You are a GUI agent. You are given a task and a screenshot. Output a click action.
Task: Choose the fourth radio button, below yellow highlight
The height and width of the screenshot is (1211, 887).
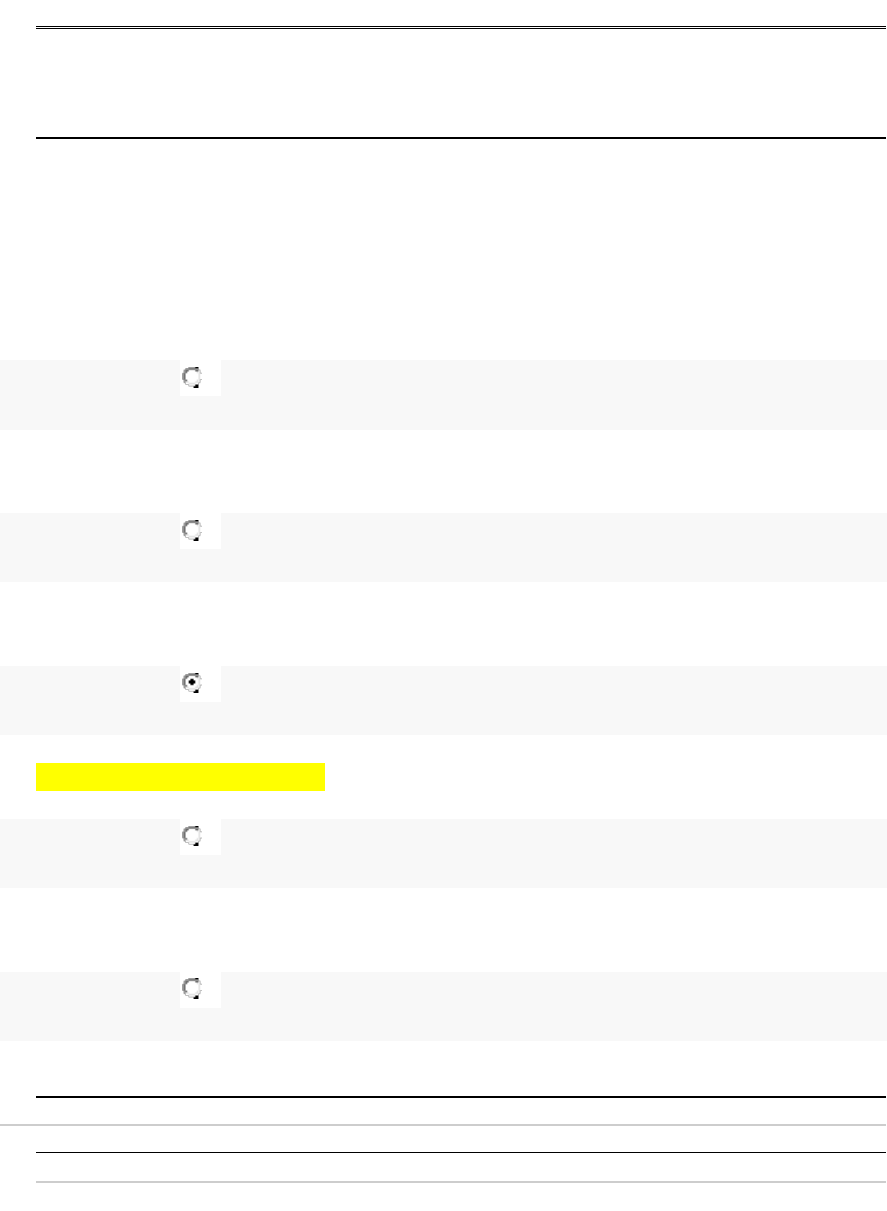(x=192, y=836)
